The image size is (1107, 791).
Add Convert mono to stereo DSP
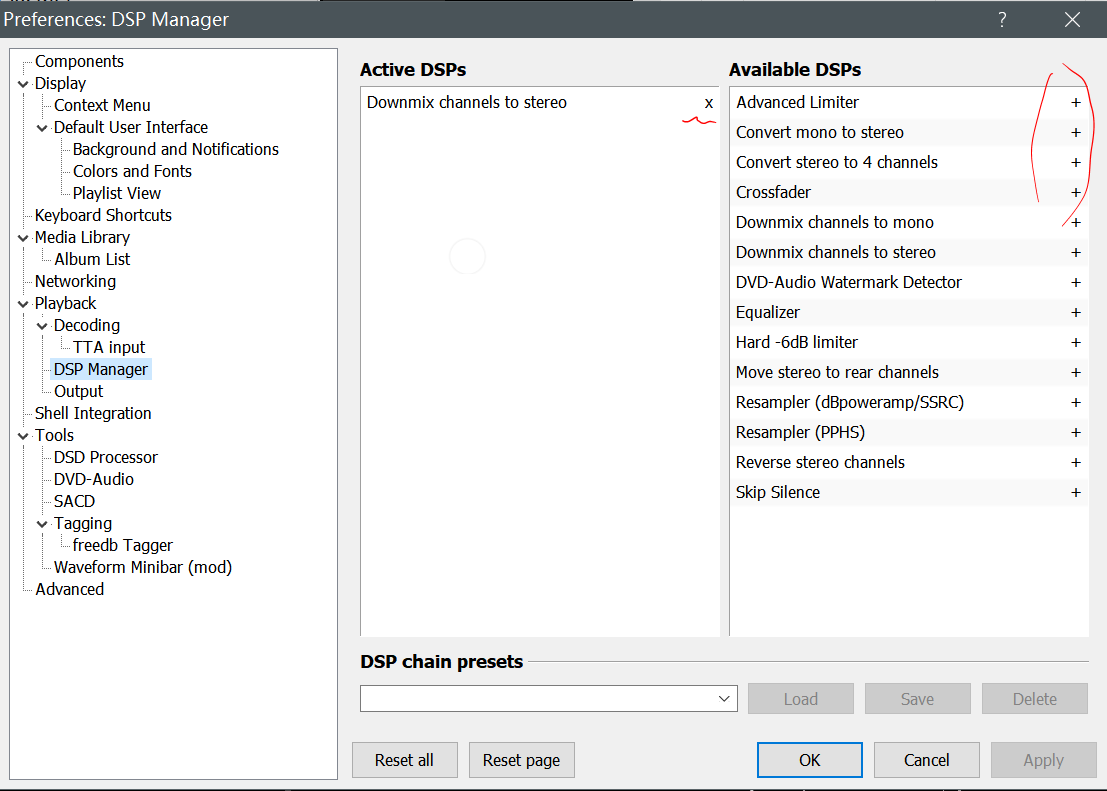[x=1076, y=132]
